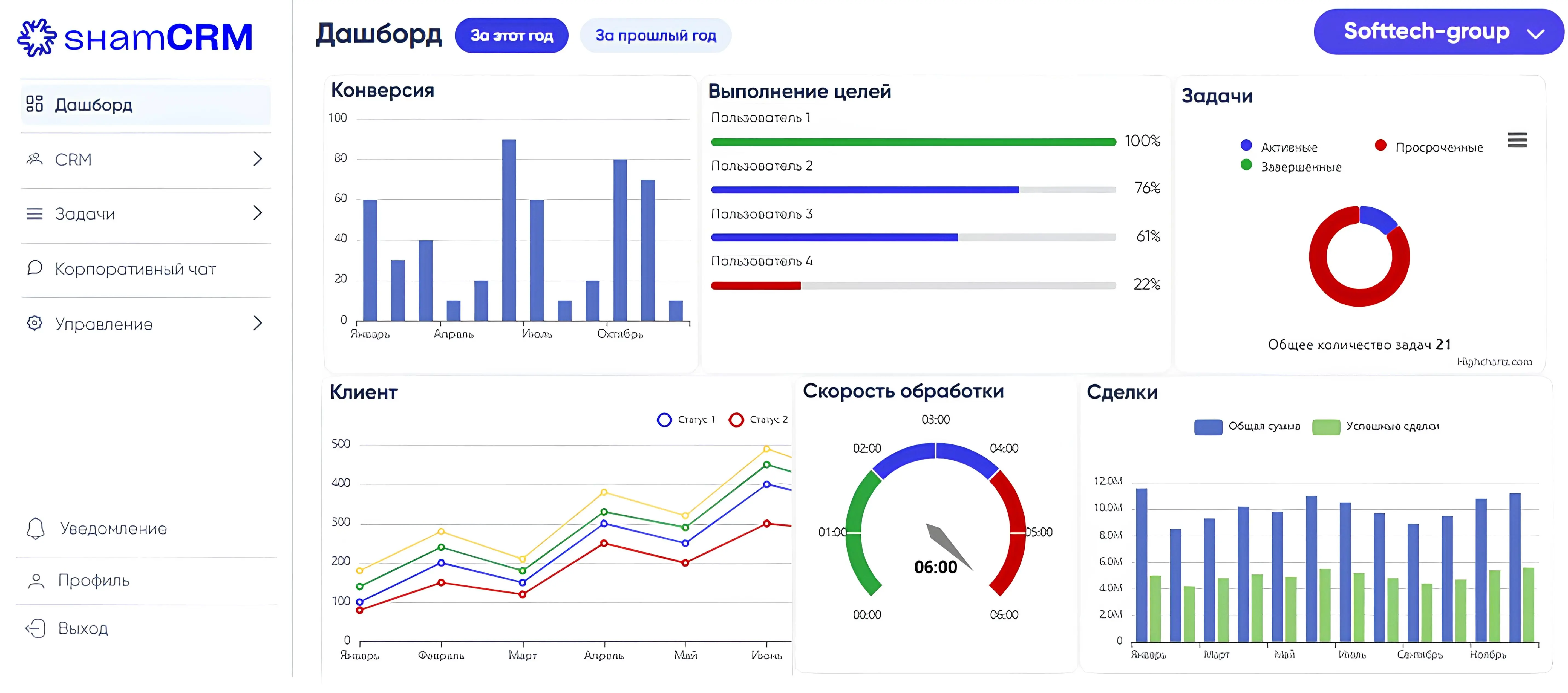Click the CRM people icon
The height and width of the screenshot is (693, 1568).
35,159
